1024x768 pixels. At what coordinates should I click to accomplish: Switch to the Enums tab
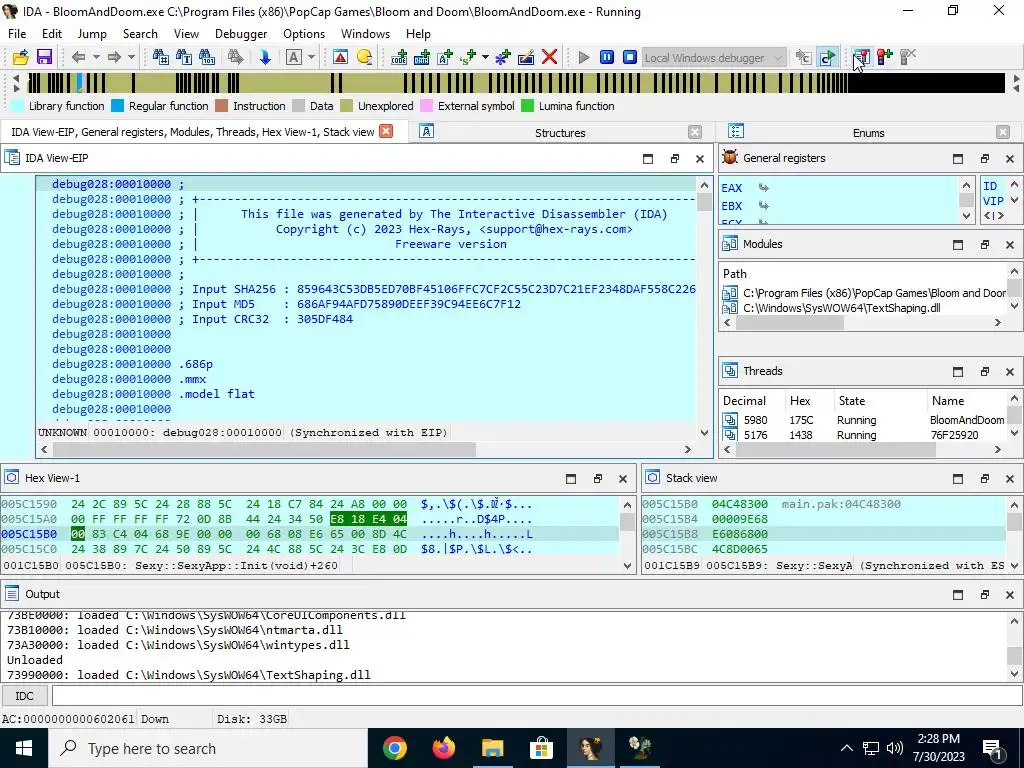click(x=868, y=133)
